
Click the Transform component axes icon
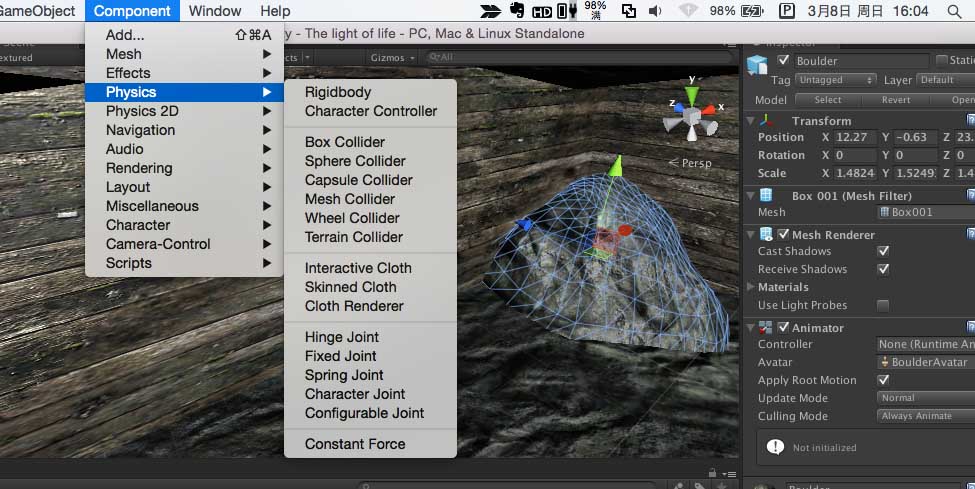[x=766, y=120]
